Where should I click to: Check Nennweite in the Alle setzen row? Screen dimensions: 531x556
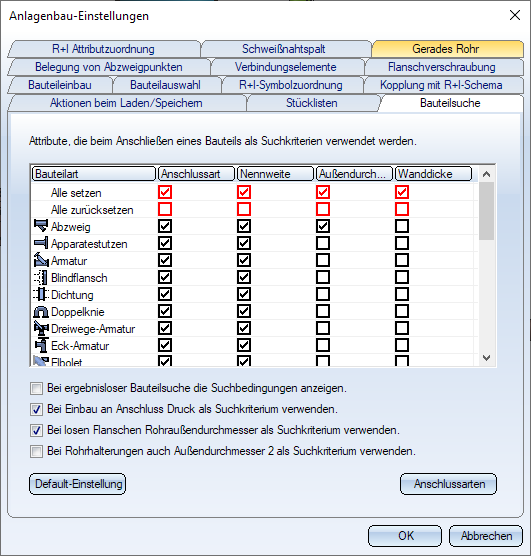(244, 192)
